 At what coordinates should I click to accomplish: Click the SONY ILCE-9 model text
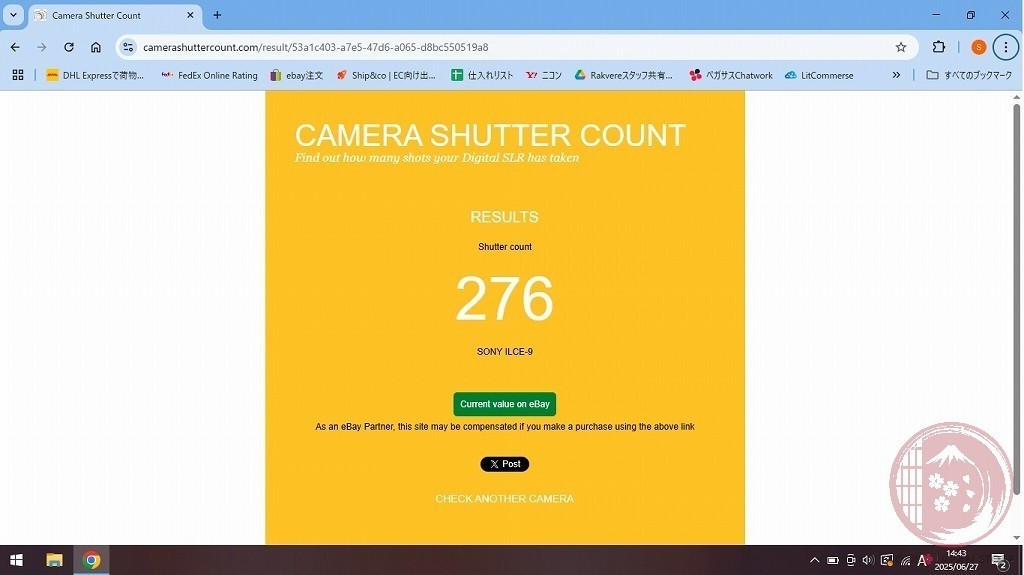(x=505, y=352)
